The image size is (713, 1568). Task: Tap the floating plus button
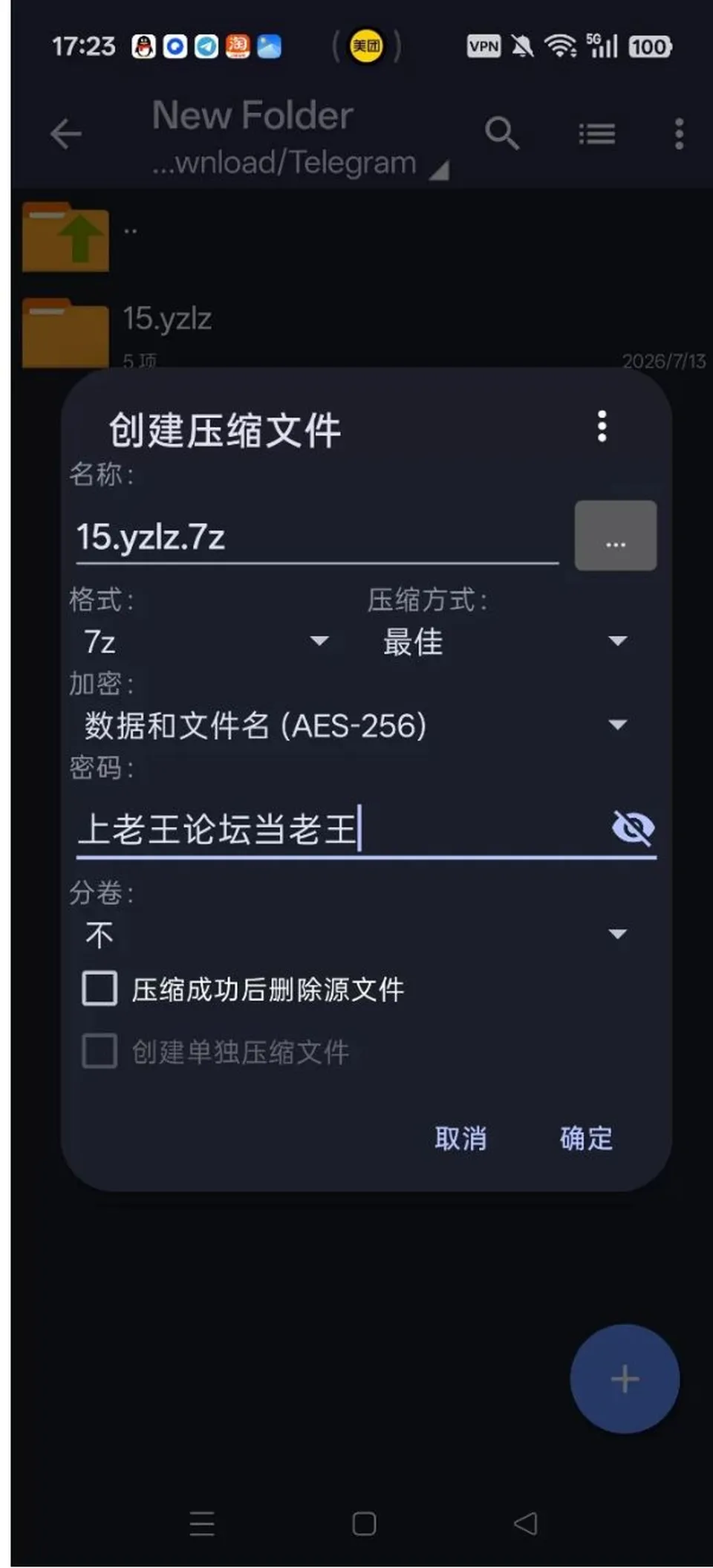click(x=625, y=1379)
